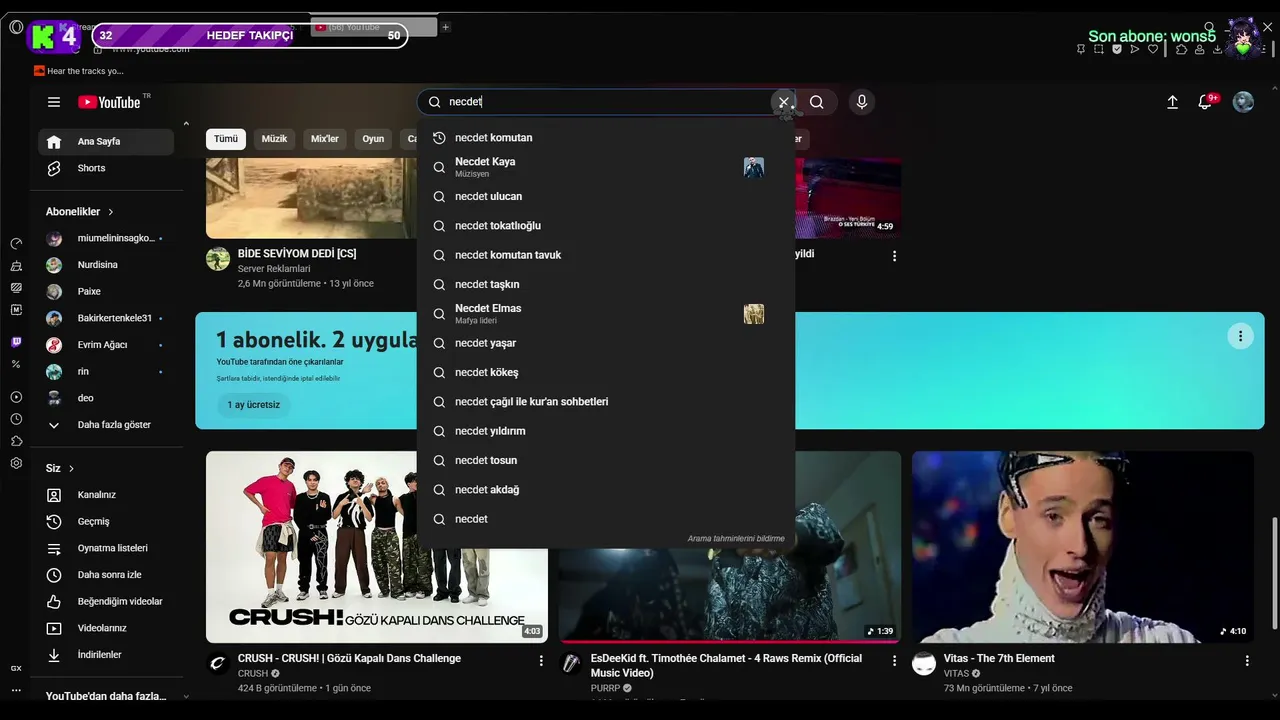Image resolution: width=1280 pixels, height=720 pixels.
Task: Open the Server Reklamlari channel avatar
Action: click(x=218, y=259)
